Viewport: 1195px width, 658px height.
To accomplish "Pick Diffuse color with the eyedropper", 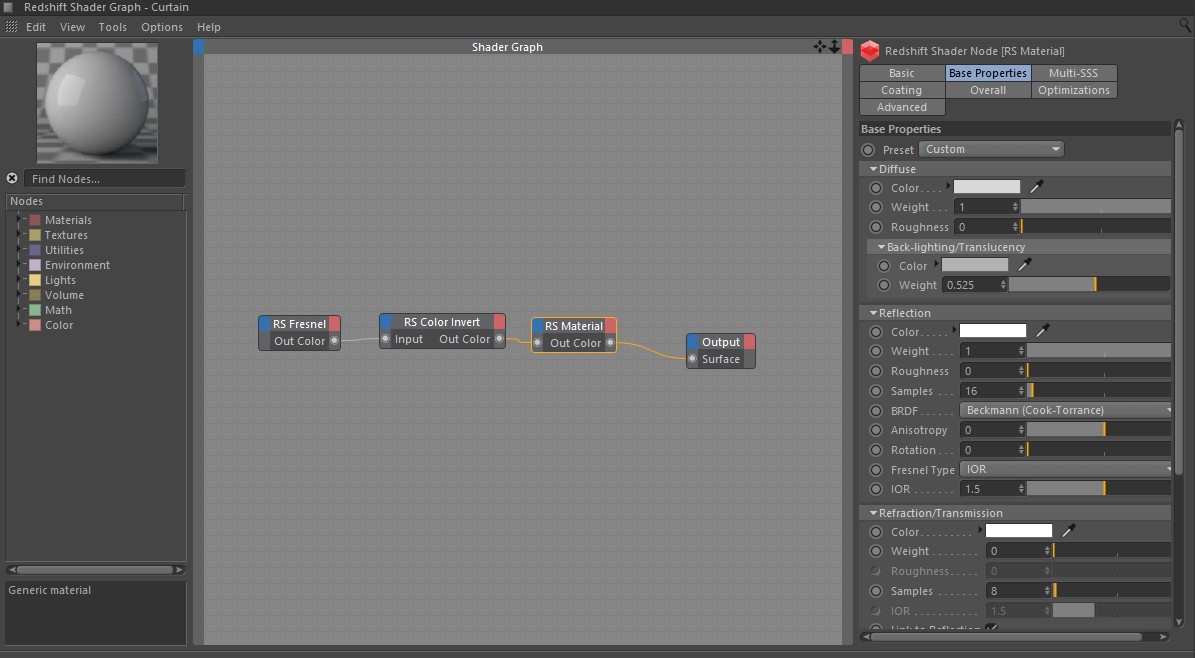I will click(x=1036, y=186).
